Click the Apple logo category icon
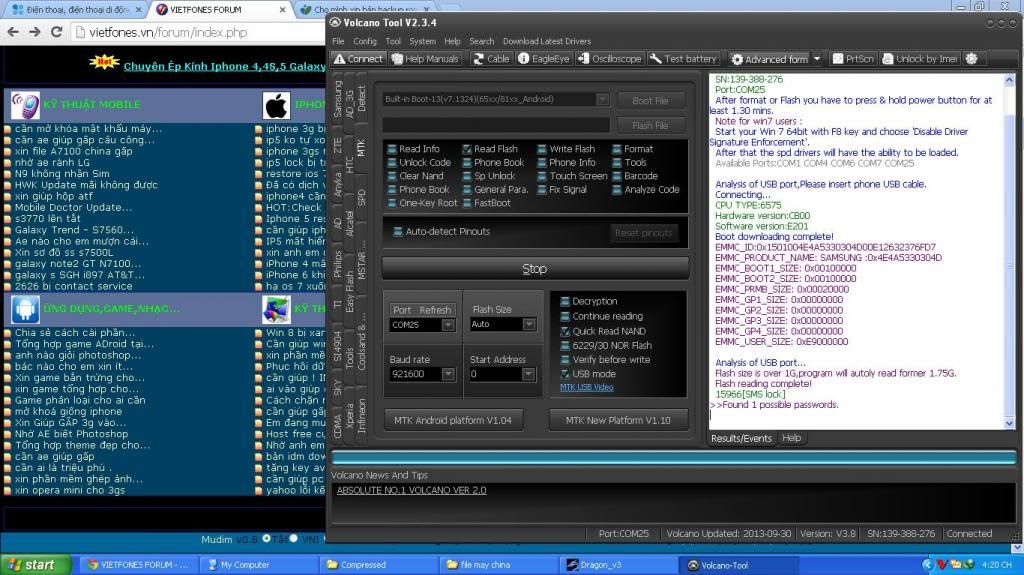This screenshot has height=575, width=1024. pos(276,105)
